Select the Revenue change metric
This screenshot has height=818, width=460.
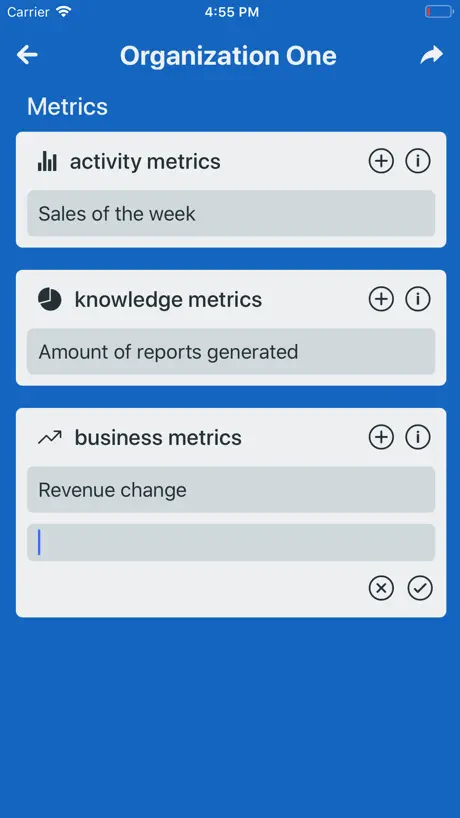click(x=231, y=490)
